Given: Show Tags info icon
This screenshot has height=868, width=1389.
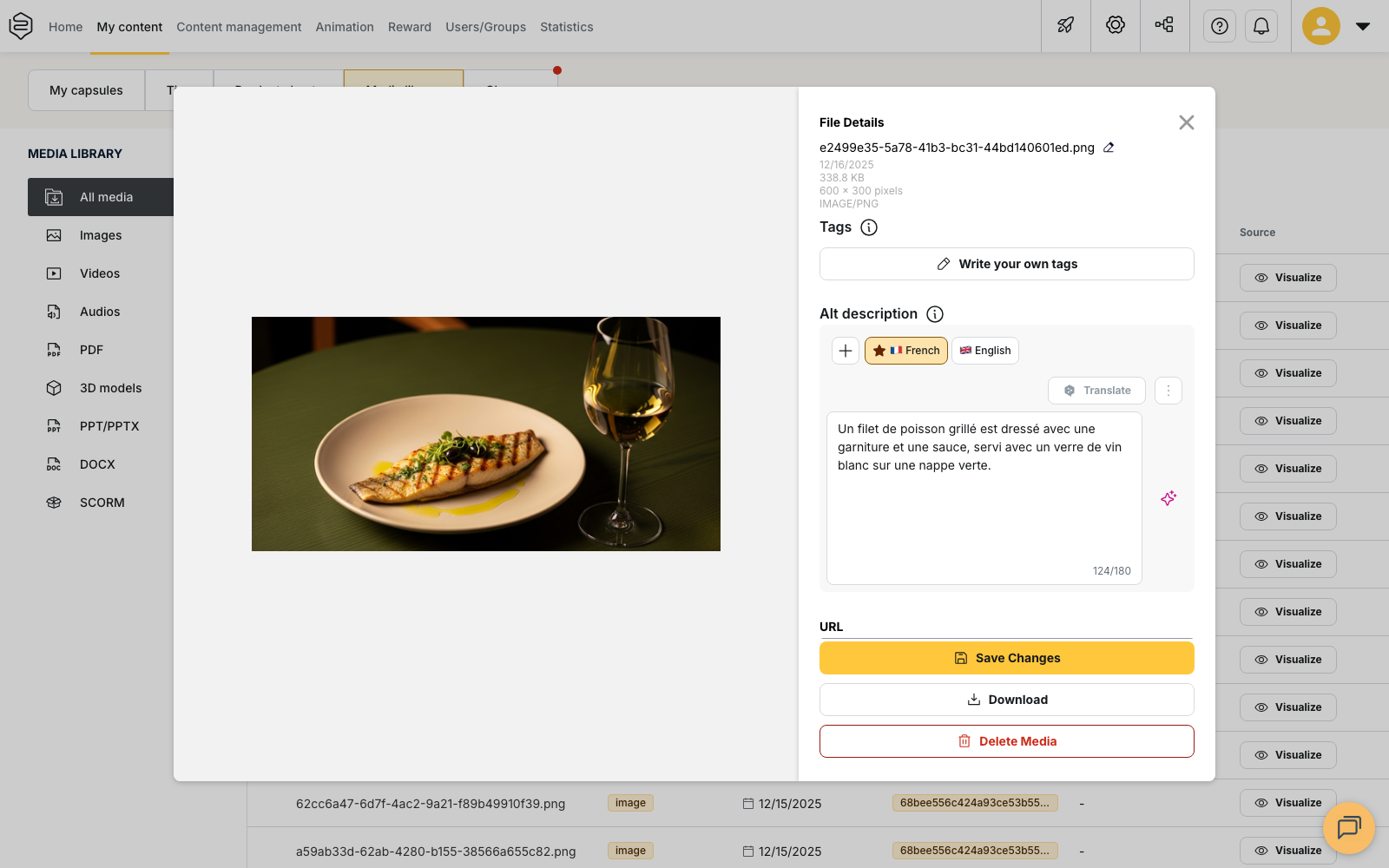Looking at the screenshot, I should 869,227.
